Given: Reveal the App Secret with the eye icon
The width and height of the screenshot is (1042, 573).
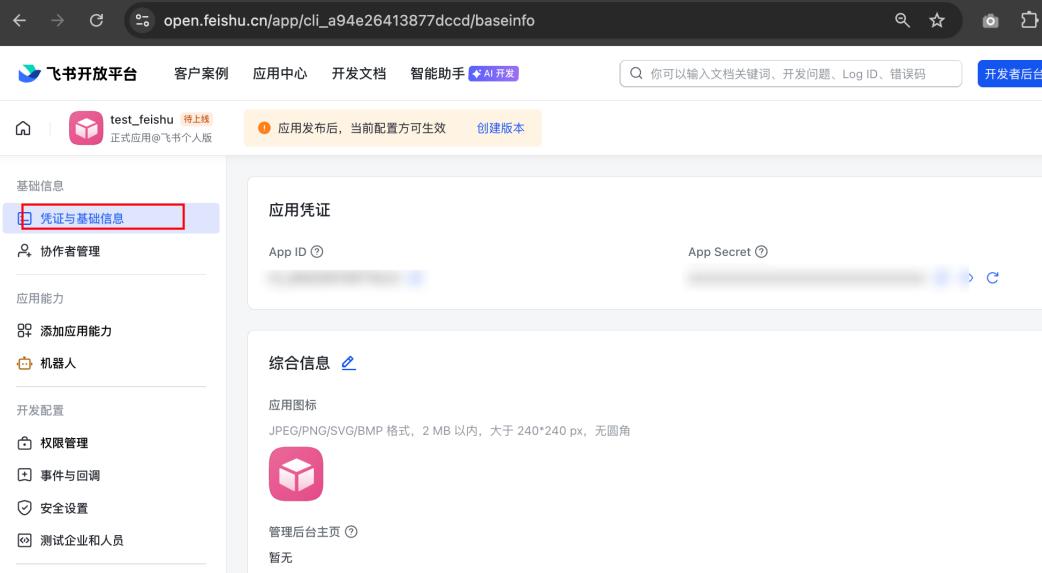Looking at the screenshot, I should click(968, 278).
